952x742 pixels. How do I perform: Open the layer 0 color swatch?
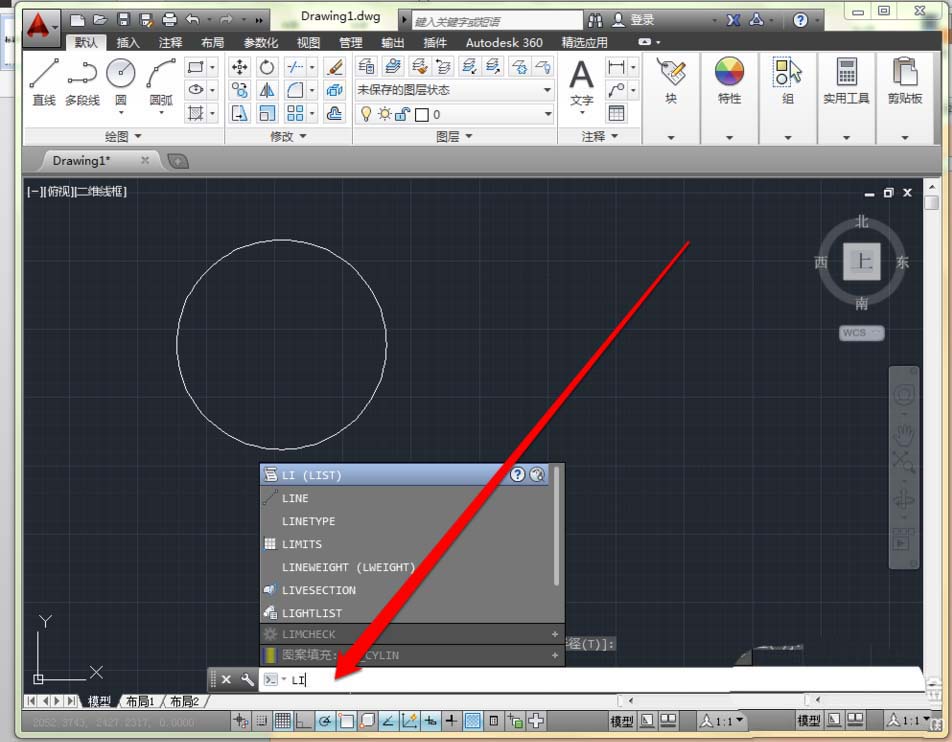421,114
